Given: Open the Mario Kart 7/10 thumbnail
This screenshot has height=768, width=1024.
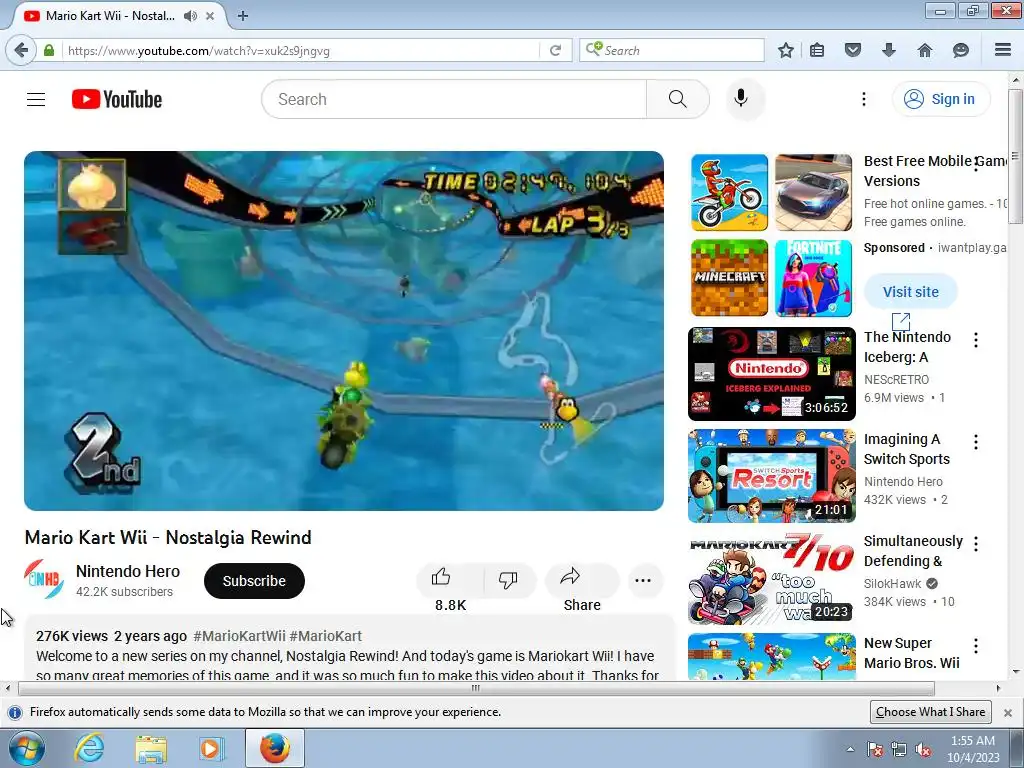Looking at the screenshot, I should [x=772, y=578].
